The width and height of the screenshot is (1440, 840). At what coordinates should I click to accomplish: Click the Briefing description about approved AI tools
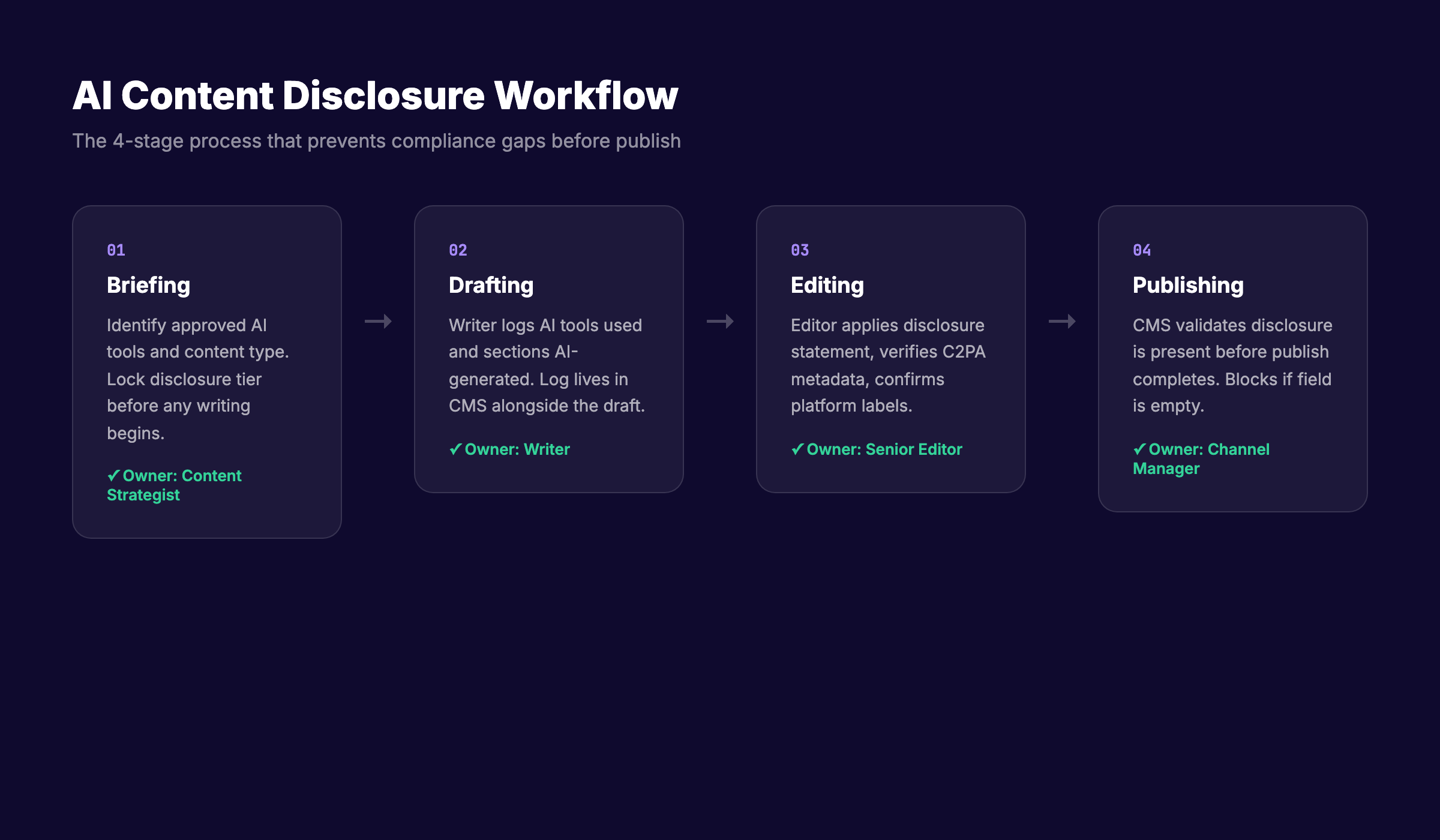198,379
